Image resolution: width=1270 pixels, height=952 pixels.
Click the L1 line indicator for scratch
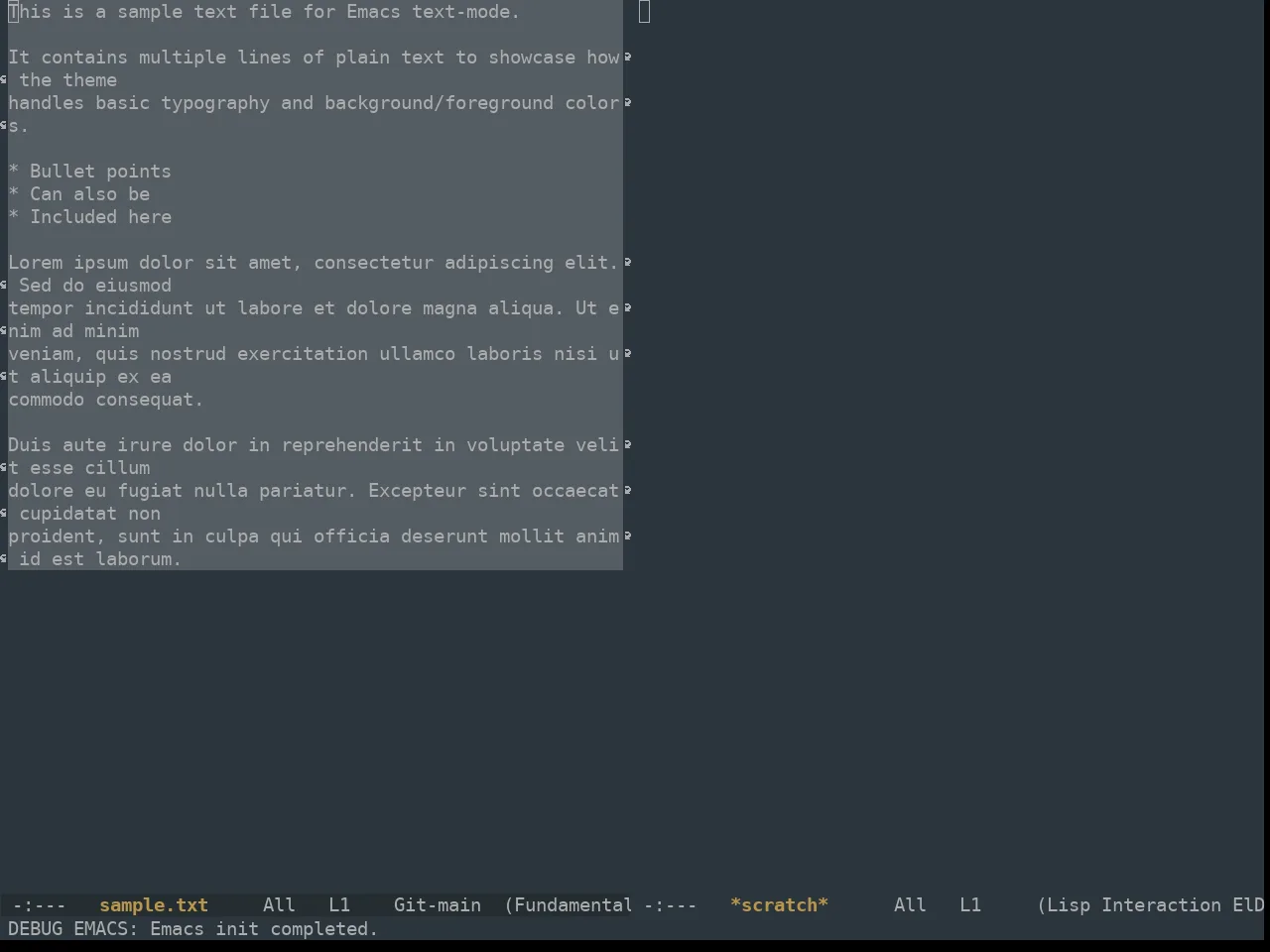pyautogui.click(x=970, y=904)
